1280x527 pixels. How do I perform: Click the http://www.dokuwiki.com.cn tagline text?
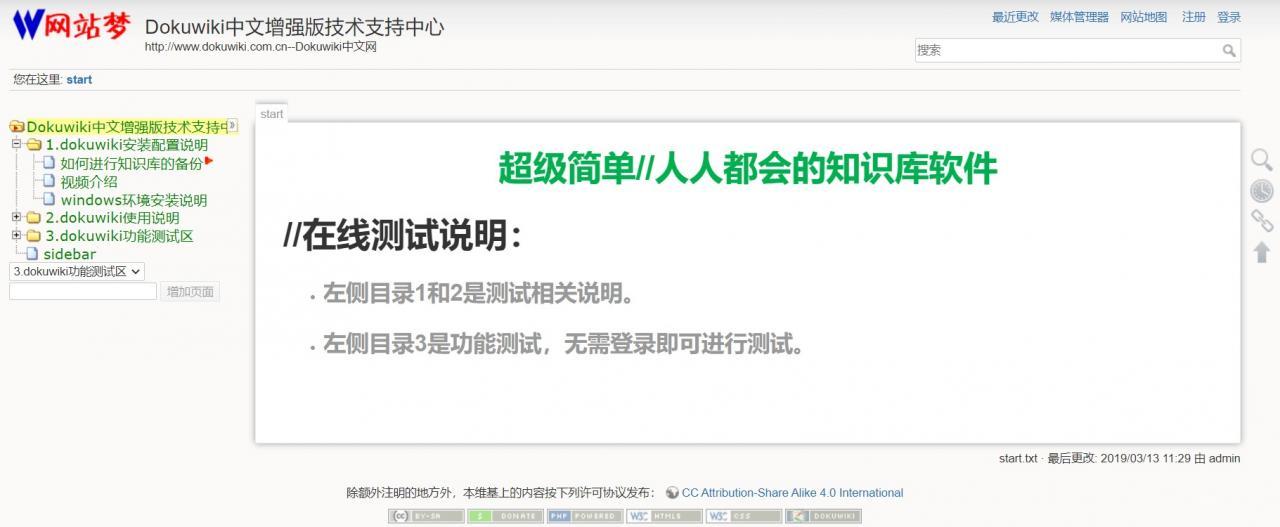click(x=260, y=47)
